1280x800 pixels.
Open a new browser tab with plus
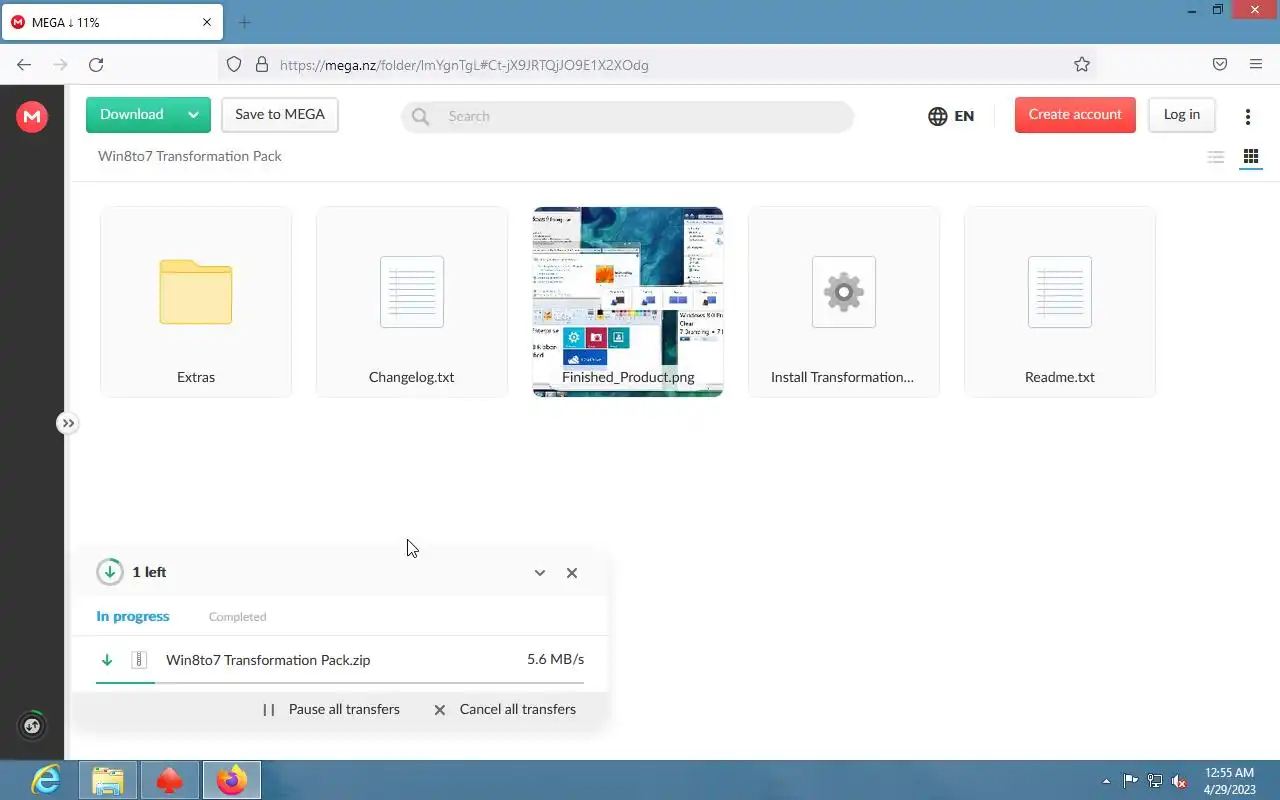click(245, 22)
